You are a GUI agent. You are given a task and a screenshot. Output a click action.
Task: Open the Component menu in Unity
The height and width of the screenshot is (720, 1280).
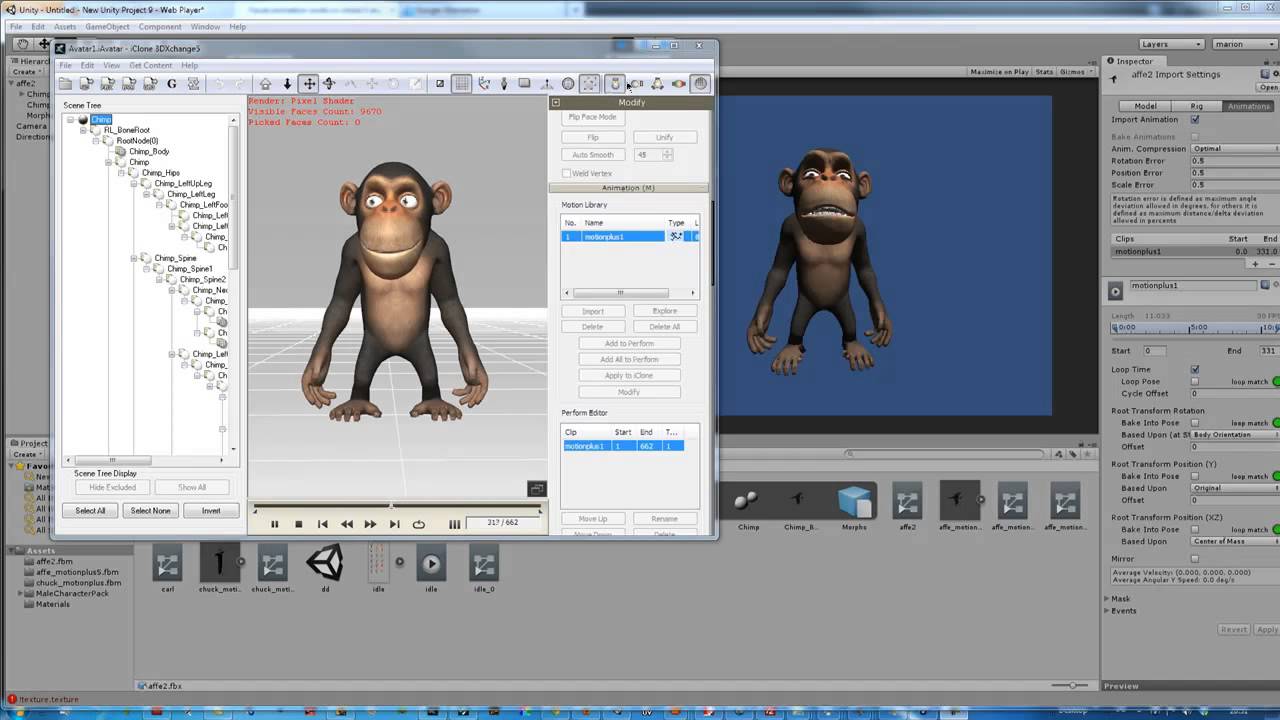pos(160,26)
